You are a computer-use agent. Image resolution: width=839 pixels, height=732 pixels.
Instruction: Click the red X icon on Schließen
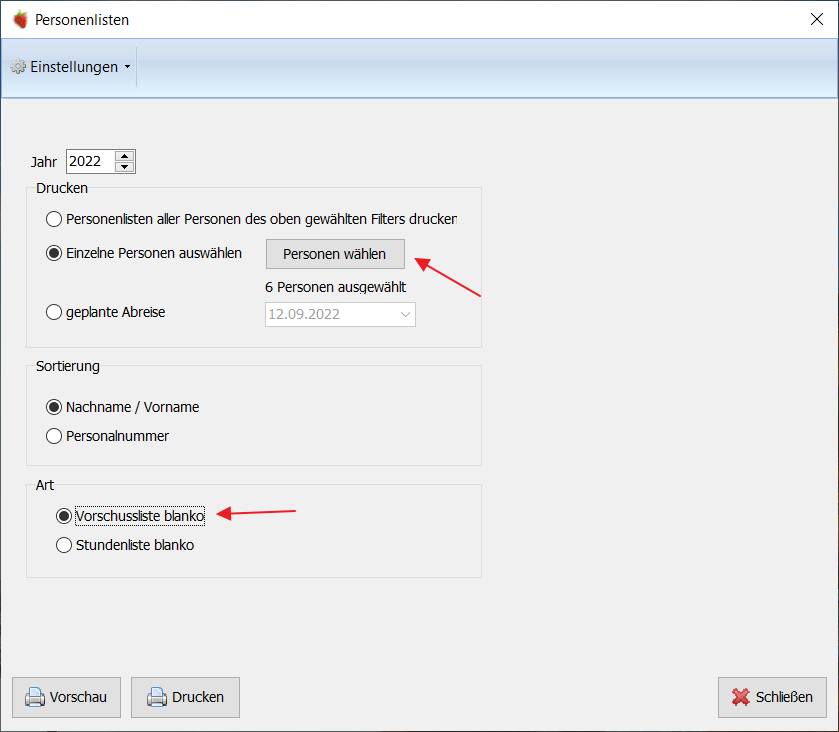point(741,697)
